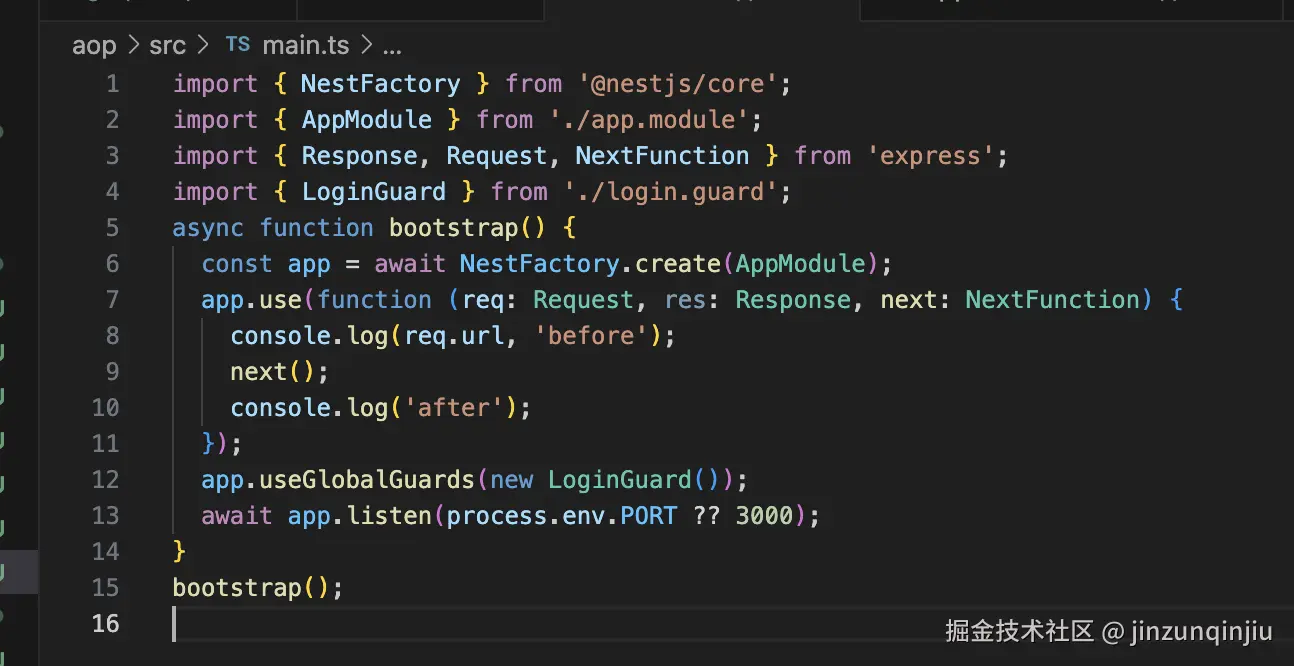
Task: Click the await keyword on line 13
Action: (x=237, y=516)
